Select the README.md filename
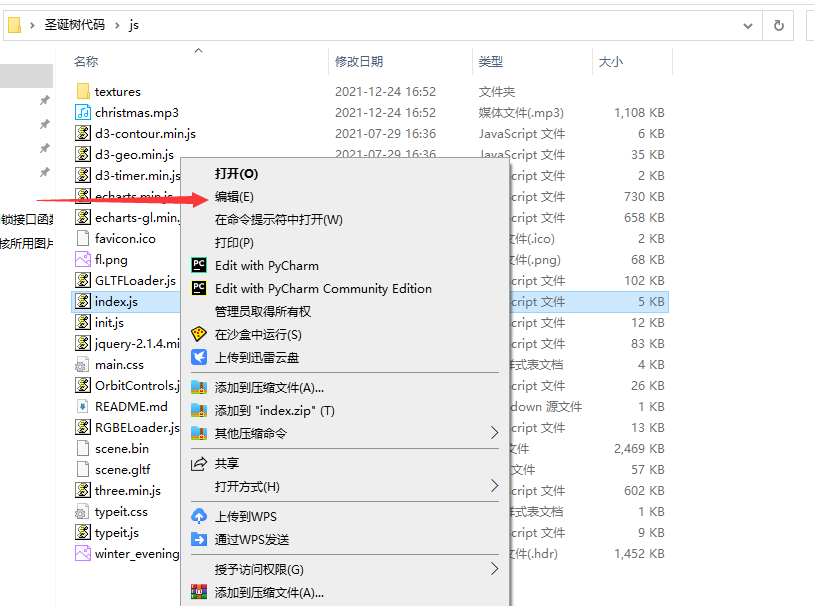 (131, 407)
